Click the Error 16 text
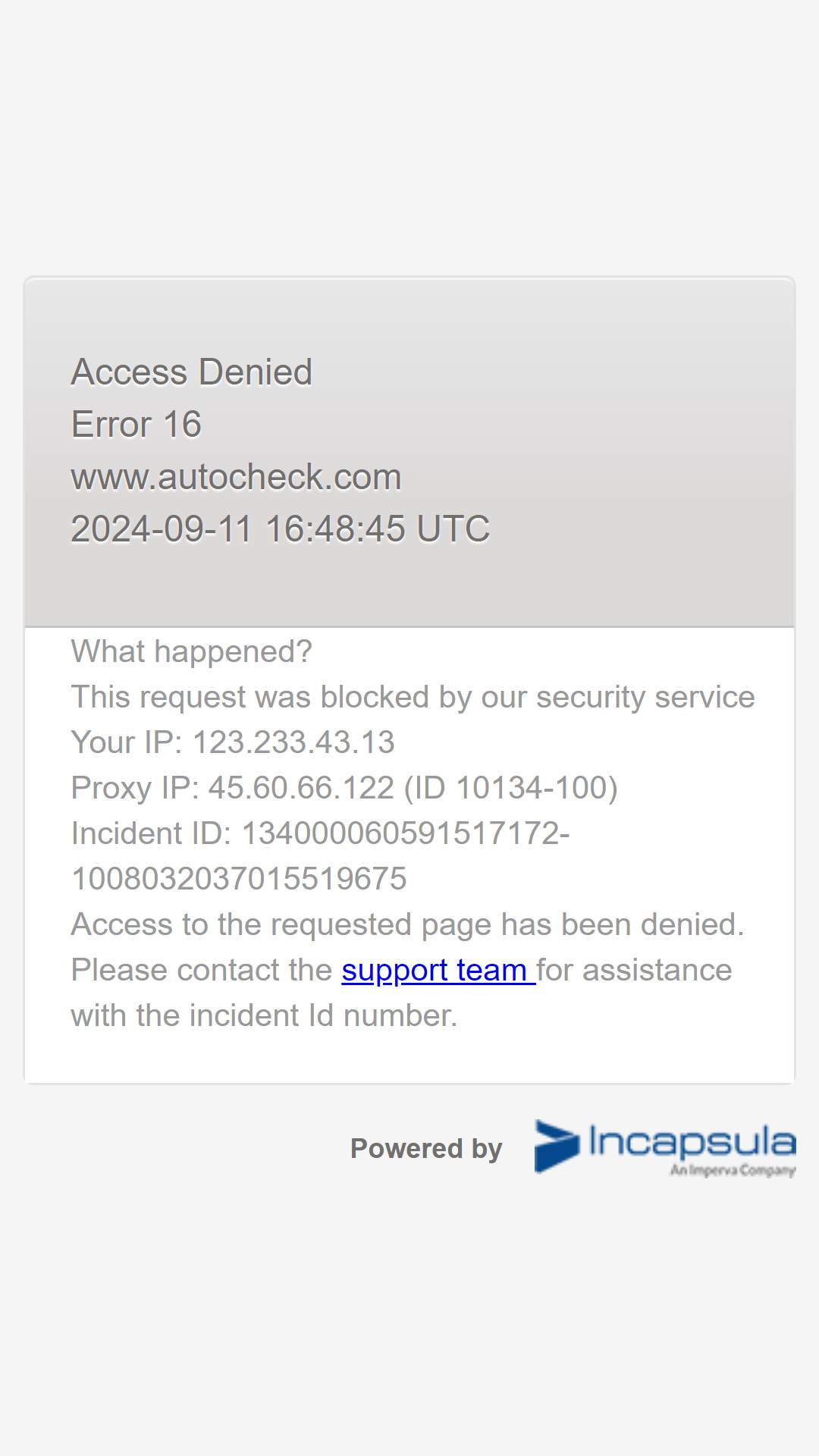Screen dimensions: 819x1456 136,424
